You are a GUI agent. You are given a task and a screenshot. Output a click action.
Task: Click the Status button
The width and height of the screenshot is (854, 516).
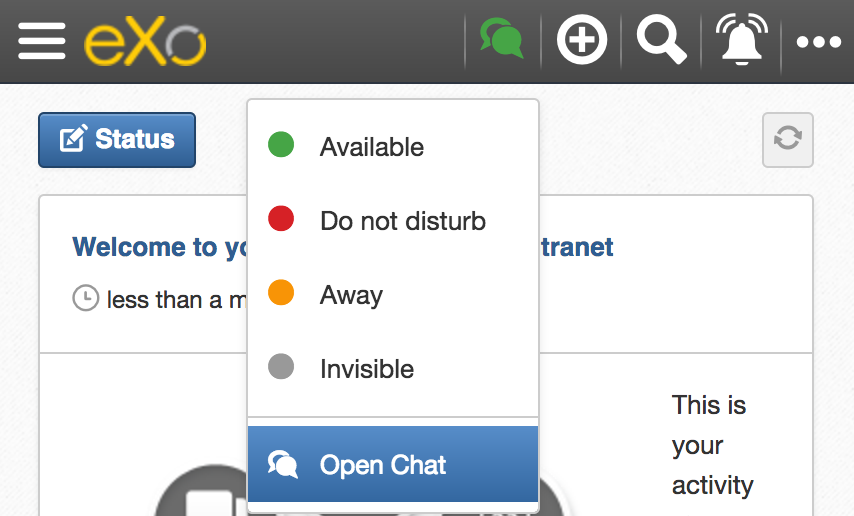click(x=117, y=140)
